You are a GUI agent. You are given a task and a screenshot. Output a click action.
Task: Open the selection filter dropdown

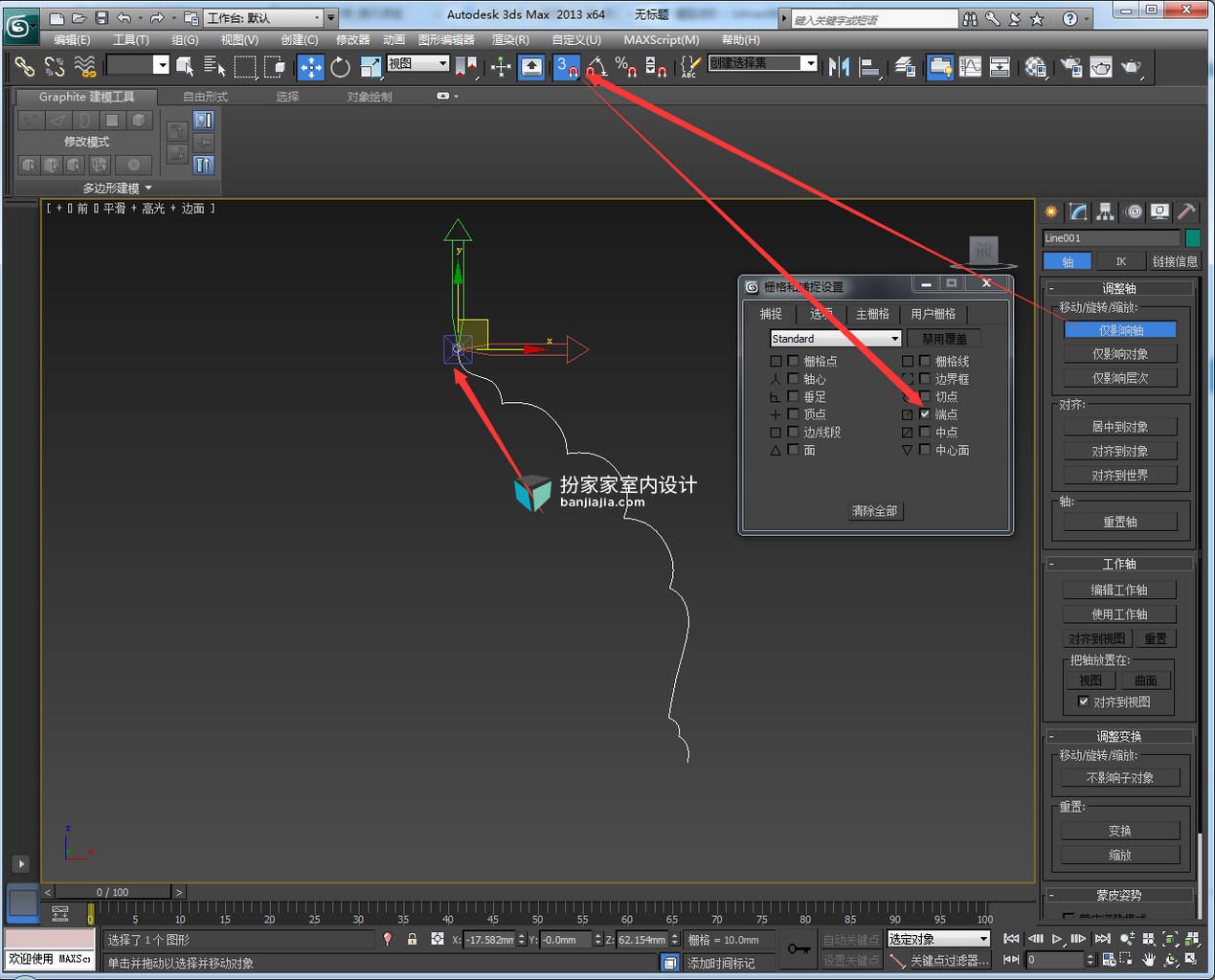pos(138,65)
